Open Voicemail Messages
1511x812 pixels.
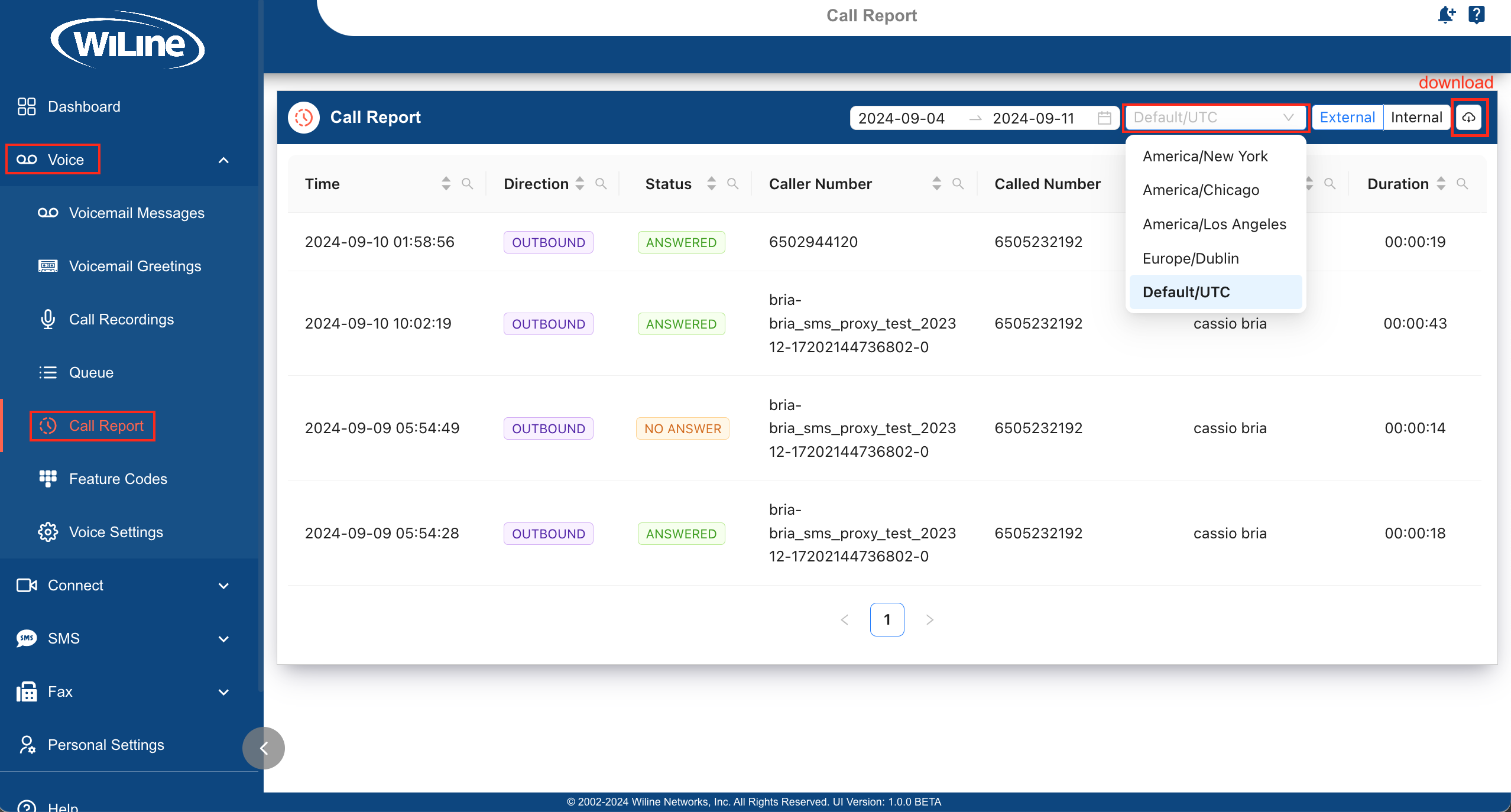tap(137, 213)
